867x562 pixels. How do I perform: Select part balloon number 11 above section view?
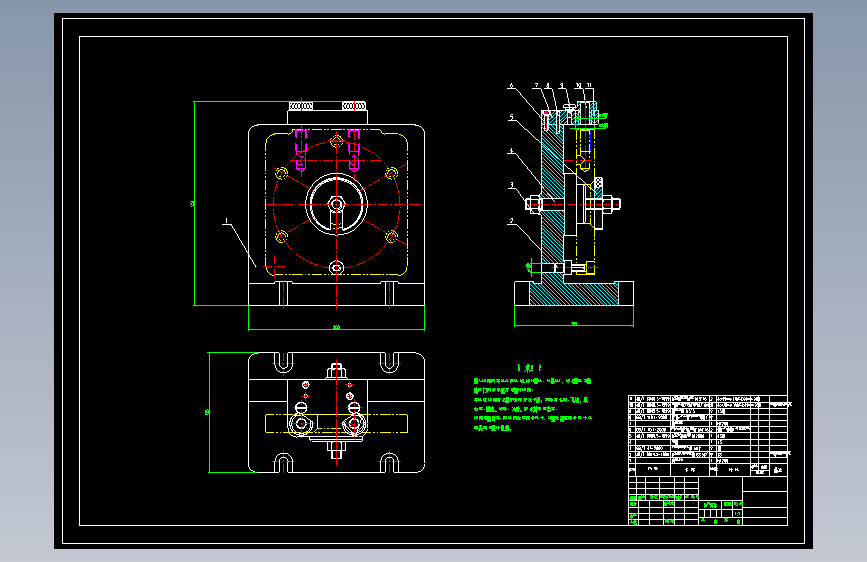[589, 86]
